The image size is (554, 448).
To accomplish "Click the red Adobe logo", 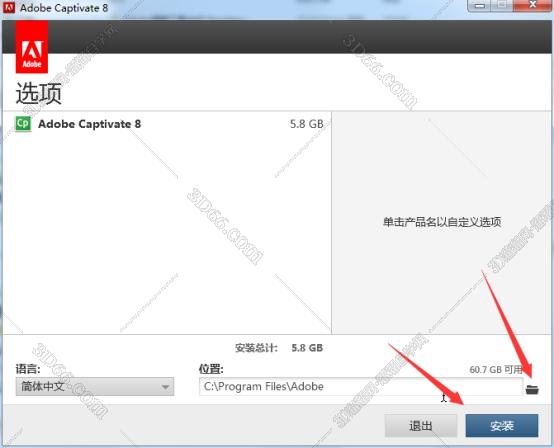I will click(x=32, y=47).
